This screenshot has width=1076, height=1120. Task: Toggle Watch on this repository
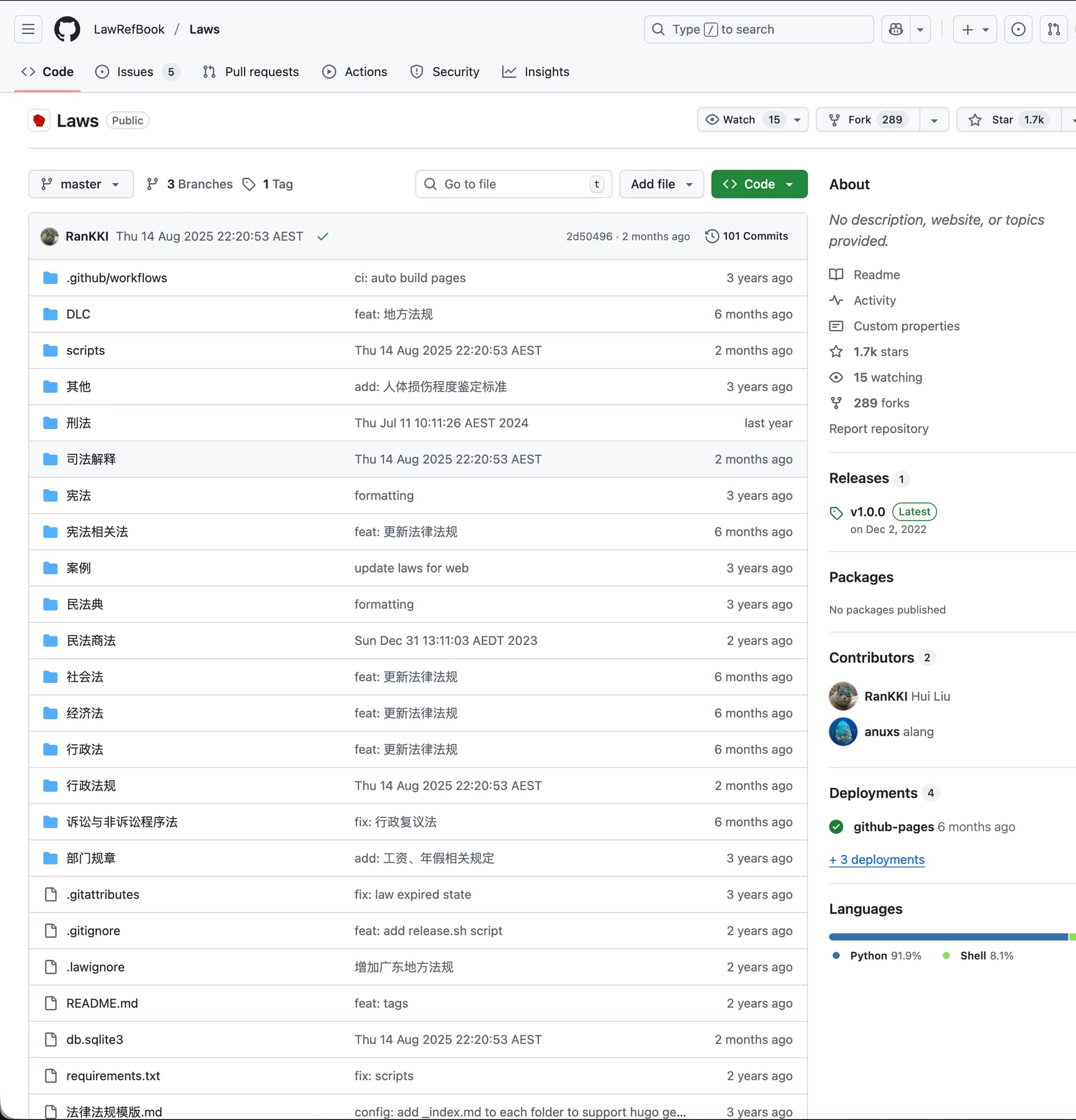(x=740, y=119)
